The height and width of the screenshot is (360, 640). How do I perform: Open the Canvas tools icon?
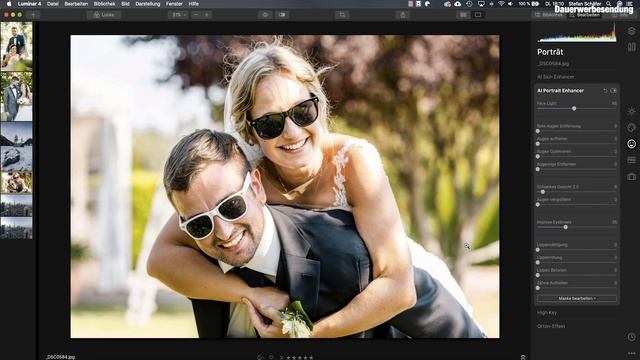[631, 47]
